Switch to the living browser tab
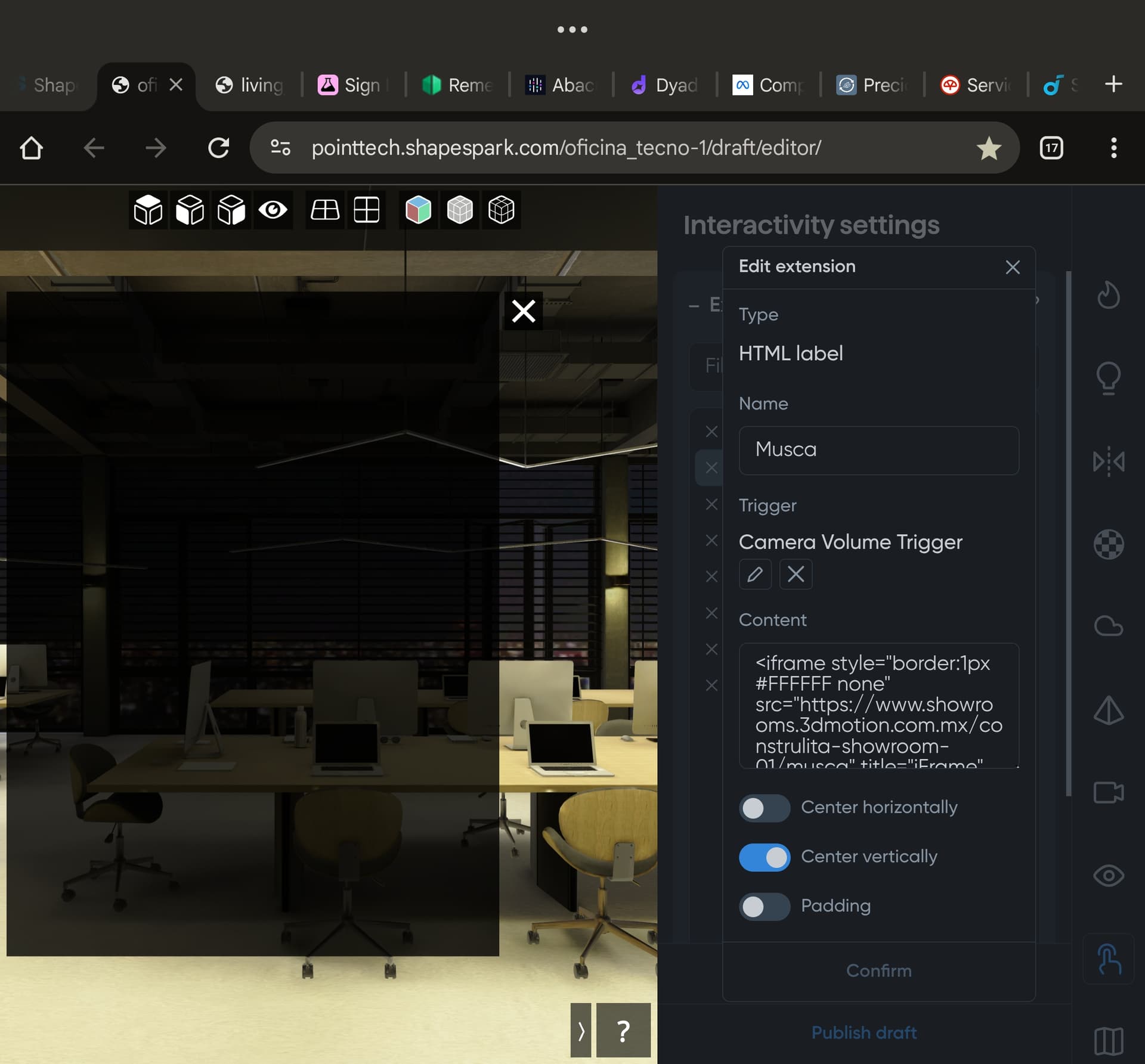 250,85
